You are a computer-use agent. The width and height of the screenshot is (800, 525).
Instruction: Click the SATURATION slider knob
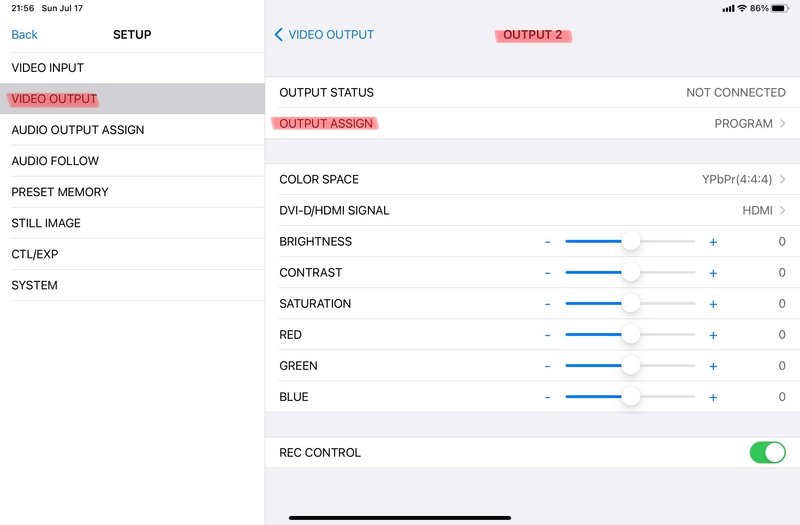631,304
